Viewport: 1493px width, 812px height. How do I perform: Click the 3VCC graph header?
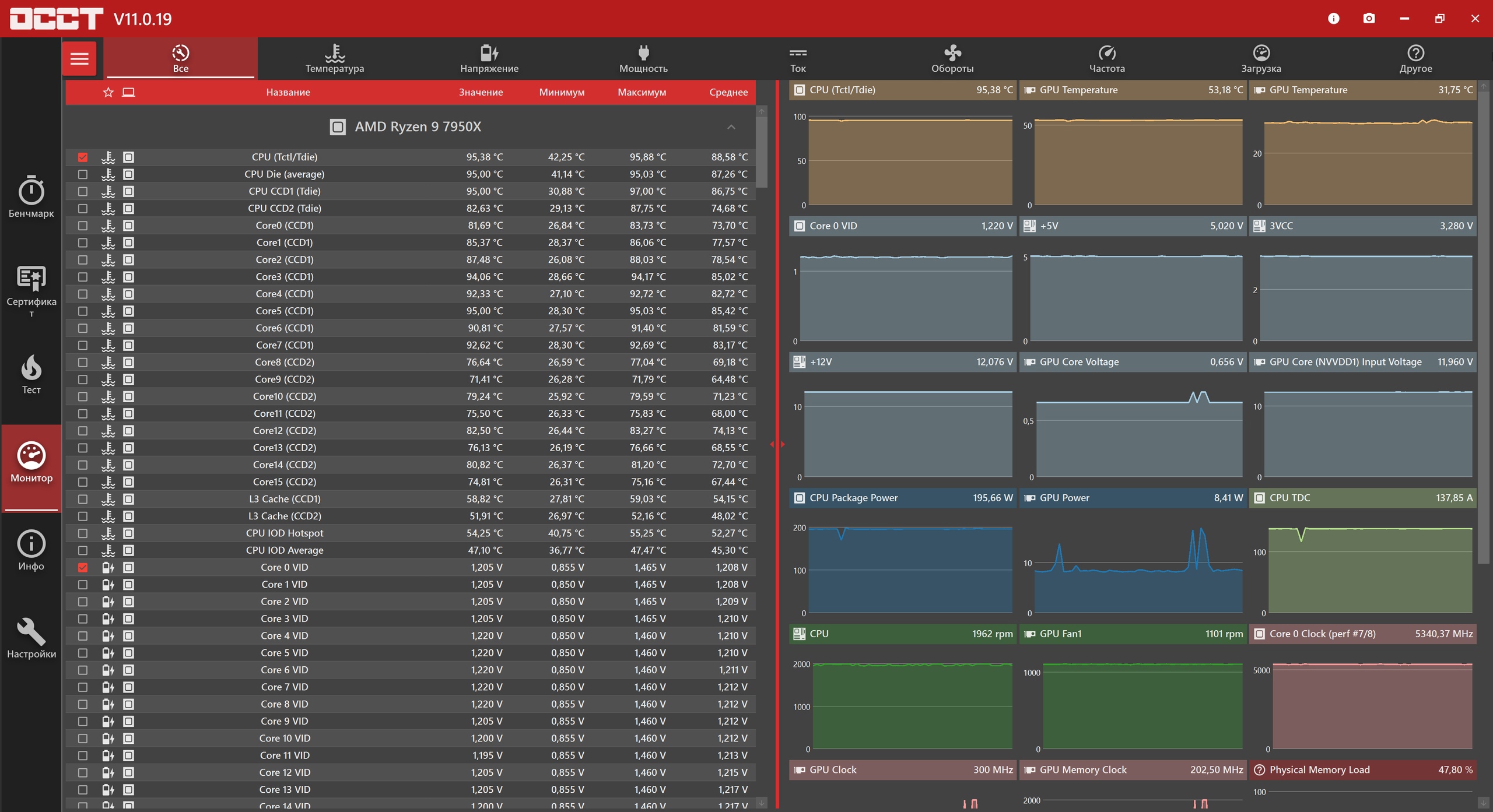(x=1363, y=226)
